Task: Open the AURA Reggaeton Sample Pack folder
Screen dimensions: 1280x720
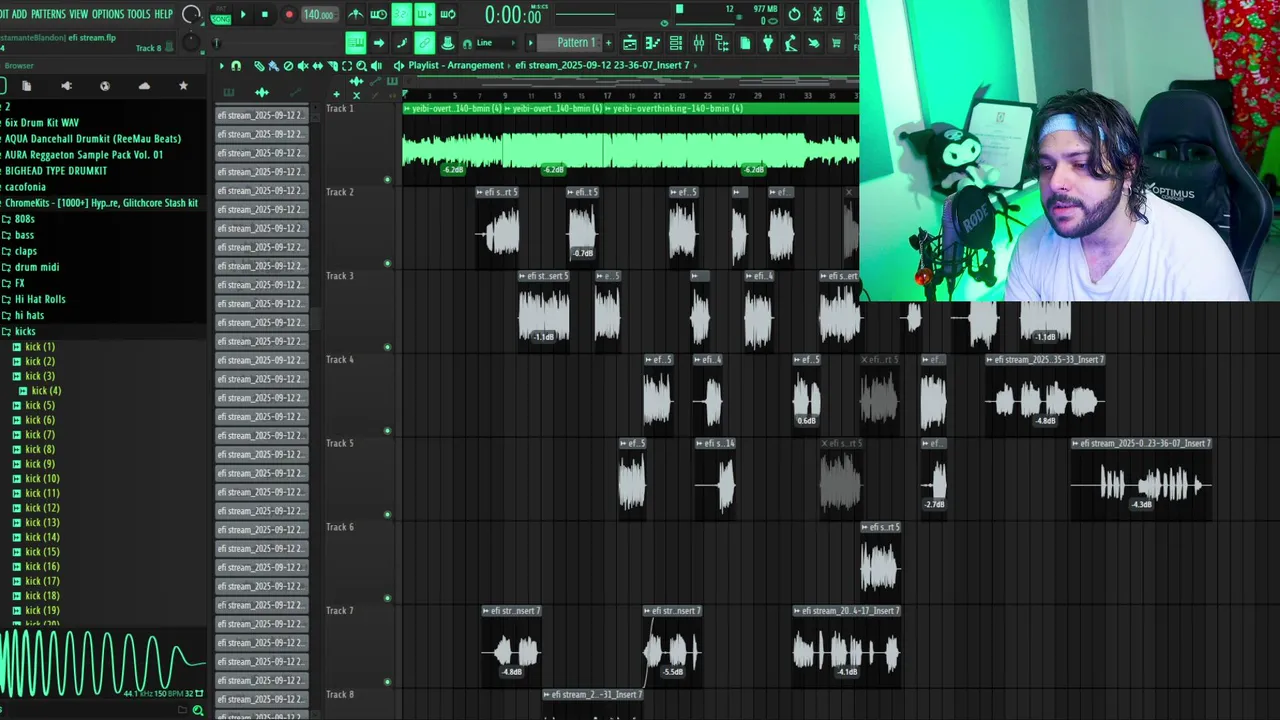Action: point(83,155)
